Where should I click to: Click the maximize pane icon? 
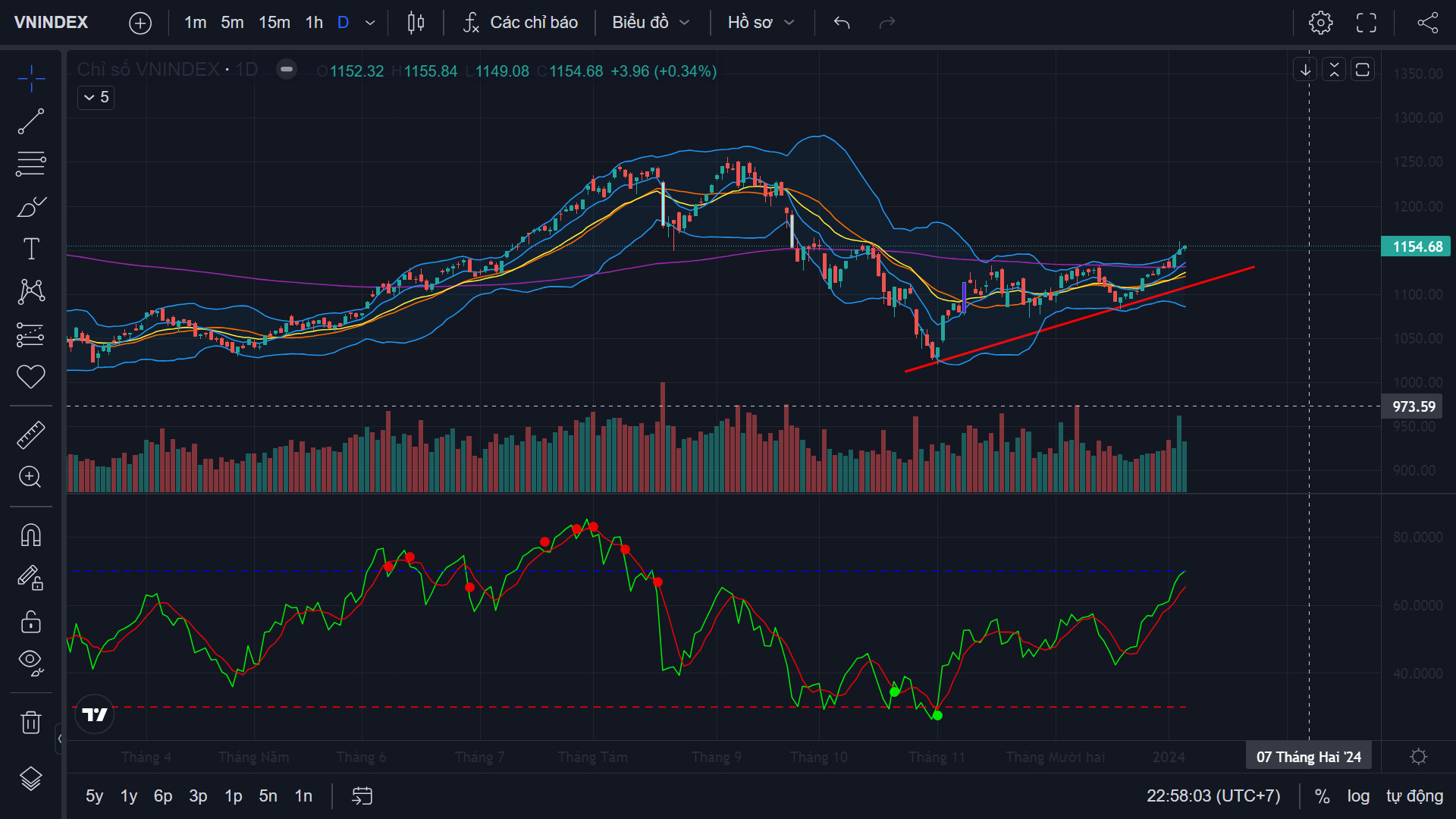coord(1363,71)
